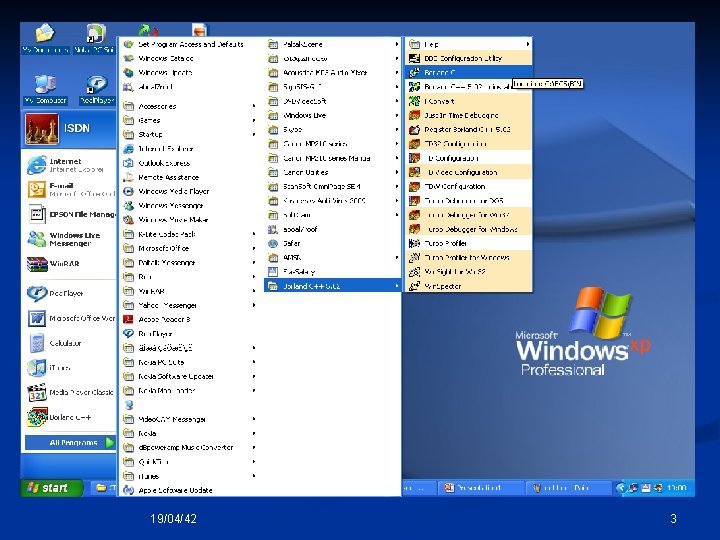The image size is (720, 540).
Task: Select highlighted Borland C++ program entry
Action: [x=468, y=72]
